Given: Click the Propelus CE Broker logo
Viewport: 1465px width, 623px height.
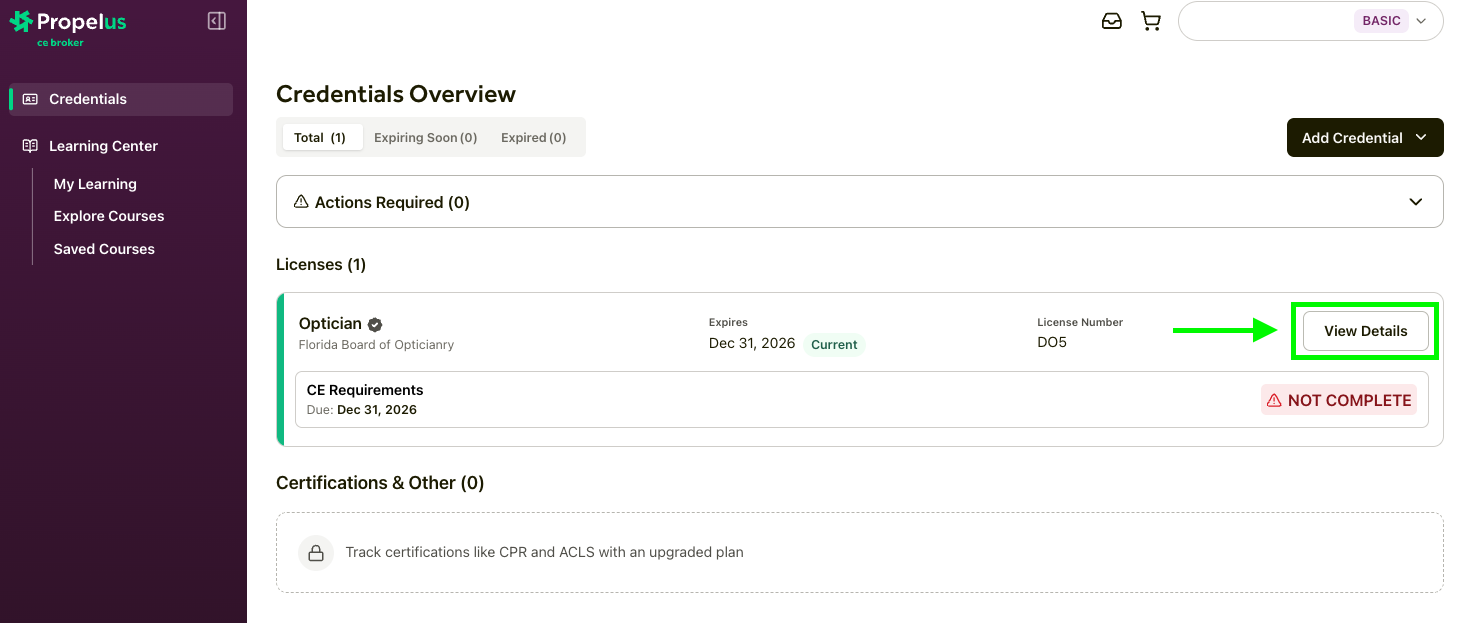Looking at the screenshot, I should [x=68, y=27].
